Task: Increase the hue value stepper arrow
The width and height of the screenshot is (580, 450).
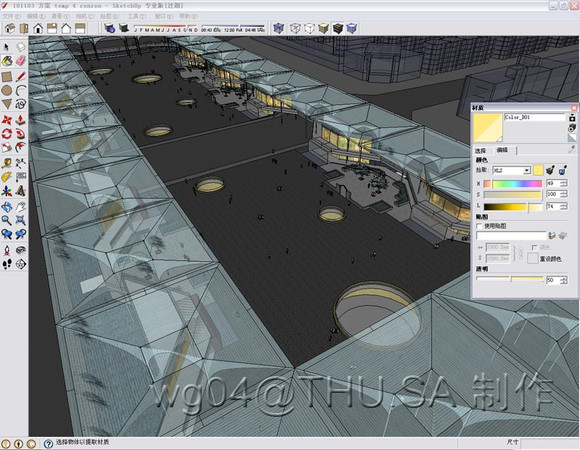Action: pyautogui.click(x=564, y=182)
